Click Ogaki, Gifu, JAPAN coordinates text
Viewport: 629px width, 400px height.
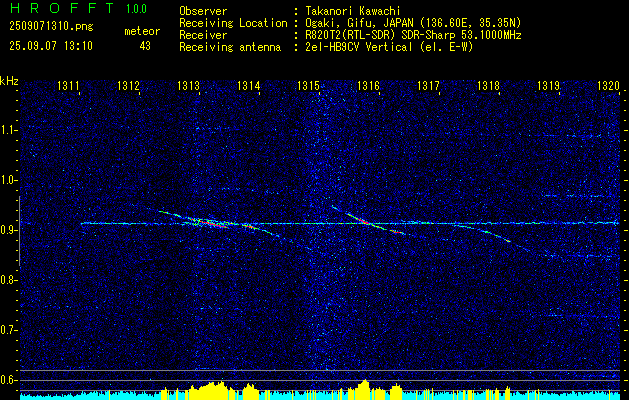413,23
